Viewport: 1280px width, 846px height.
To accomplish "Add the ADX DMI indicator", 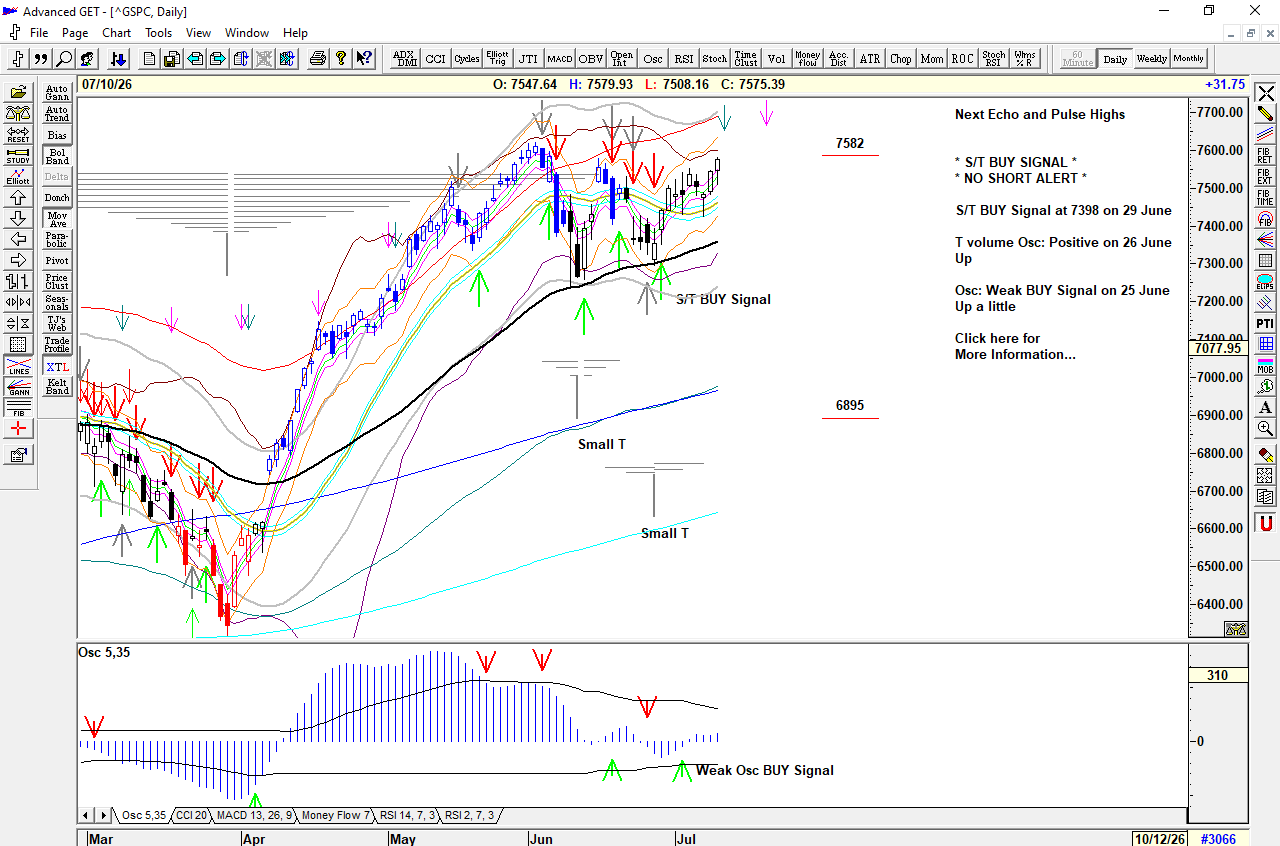I will 405,59.
